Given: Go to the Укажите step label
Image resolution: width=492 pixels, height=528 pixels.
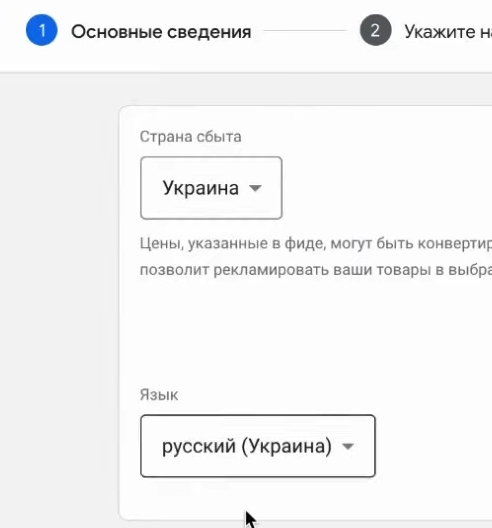Looking at the screenshot, I should (448, 32).
